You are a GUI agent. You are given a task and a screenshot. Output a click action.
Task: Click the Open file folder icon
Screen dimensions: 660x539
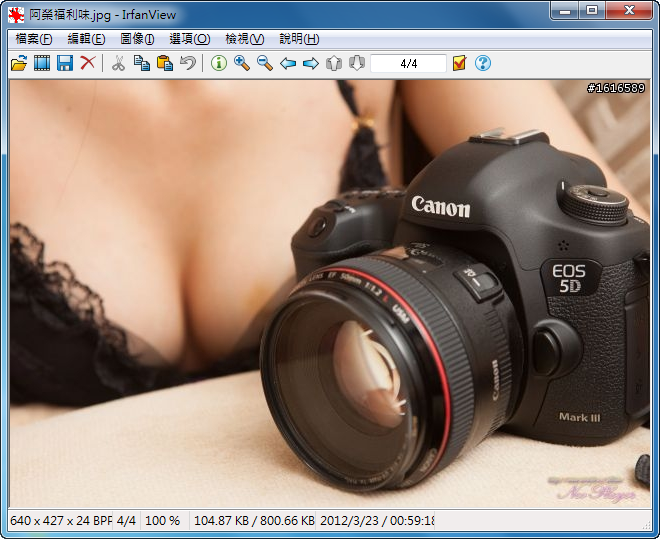coord(19,63)
